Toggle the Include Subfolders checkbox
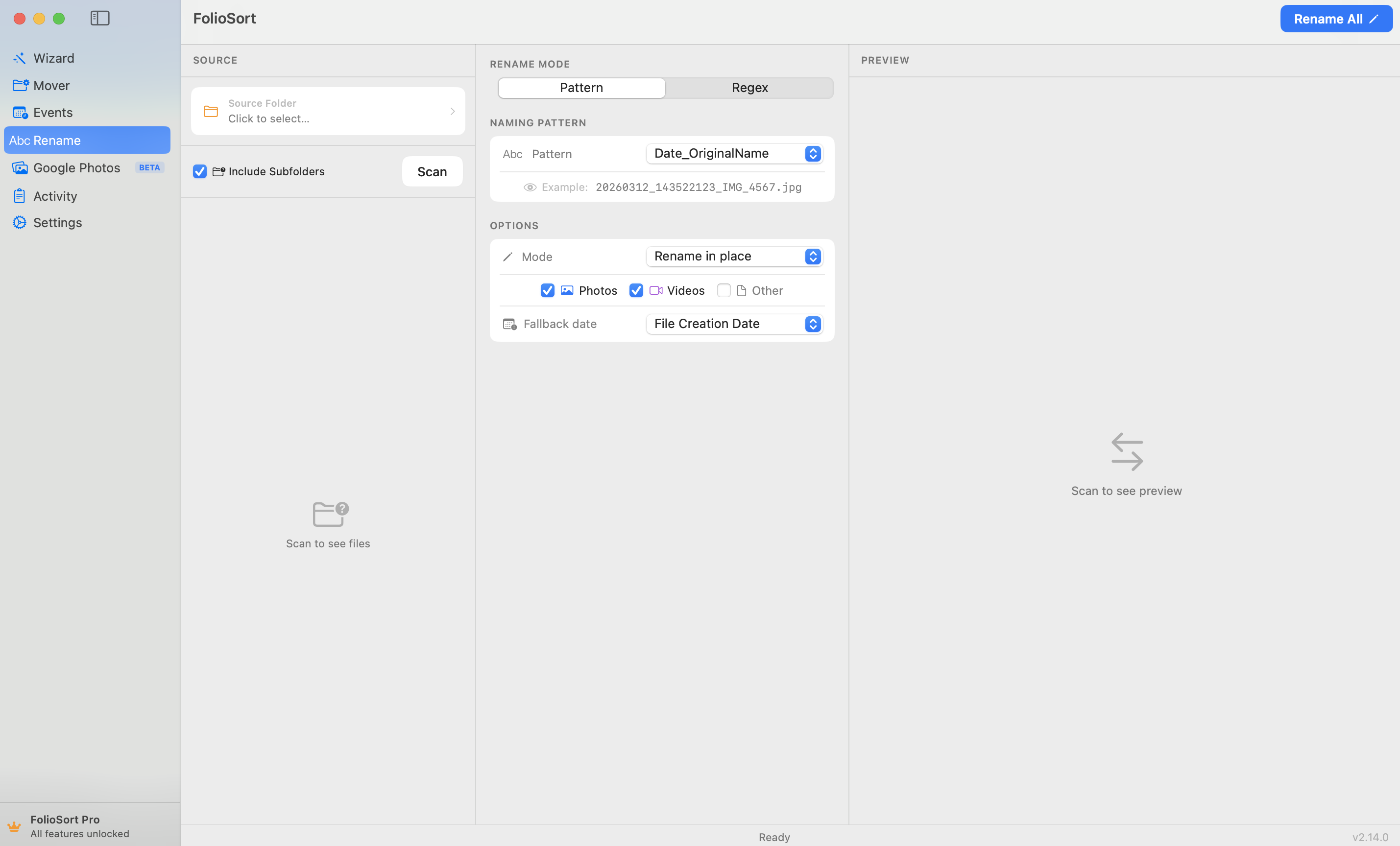Screen dimensions: 1400x846 tap(199, 171)
